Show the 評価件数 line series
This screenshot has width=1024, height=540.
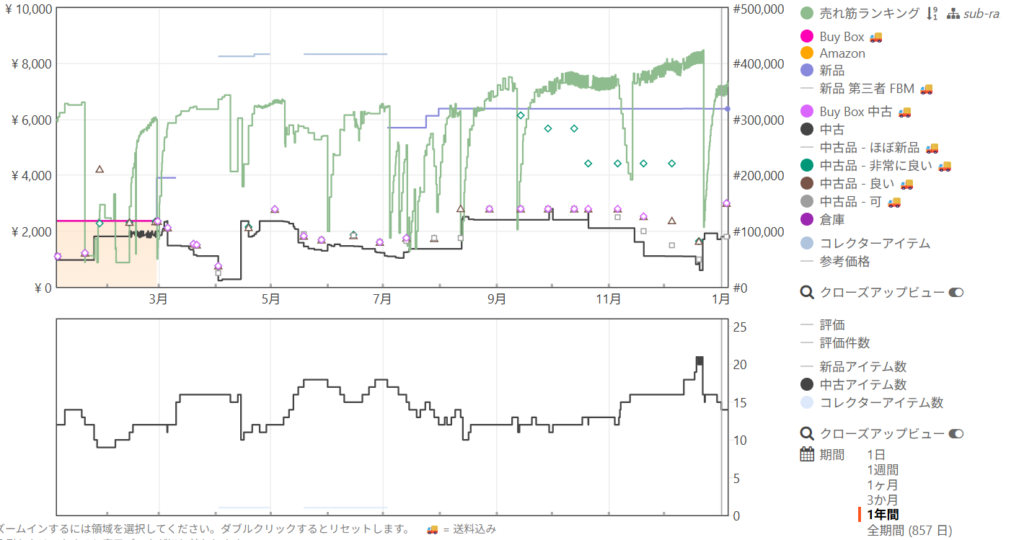[846, 342]
